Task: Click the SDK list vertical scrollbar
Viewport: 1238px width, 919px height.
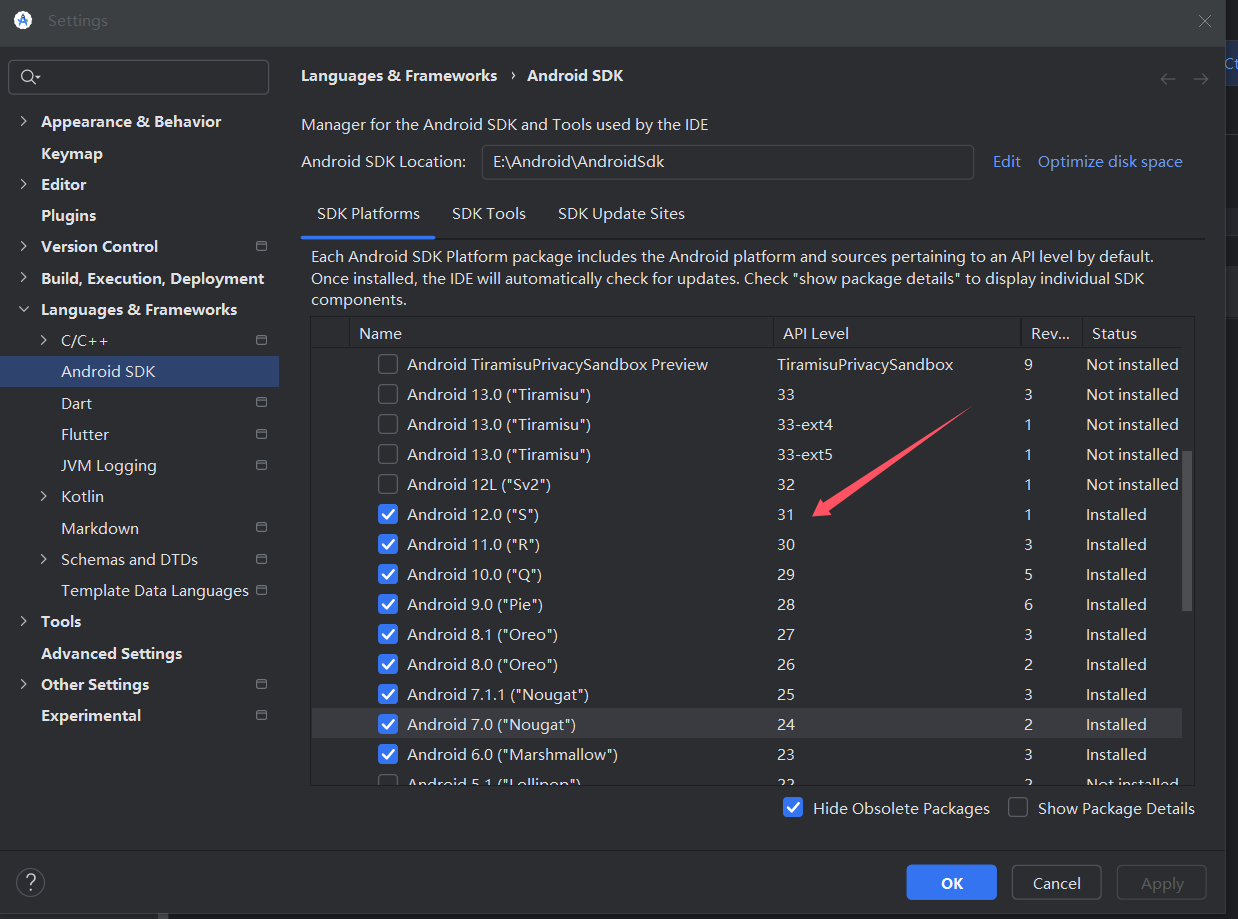Action: (1187, 530)
